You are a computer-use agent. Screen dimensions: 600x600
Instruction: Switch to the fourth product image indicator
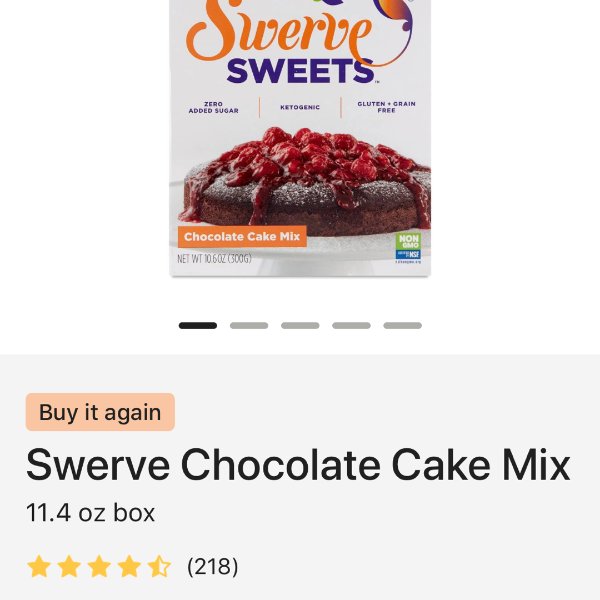(351, 325)
